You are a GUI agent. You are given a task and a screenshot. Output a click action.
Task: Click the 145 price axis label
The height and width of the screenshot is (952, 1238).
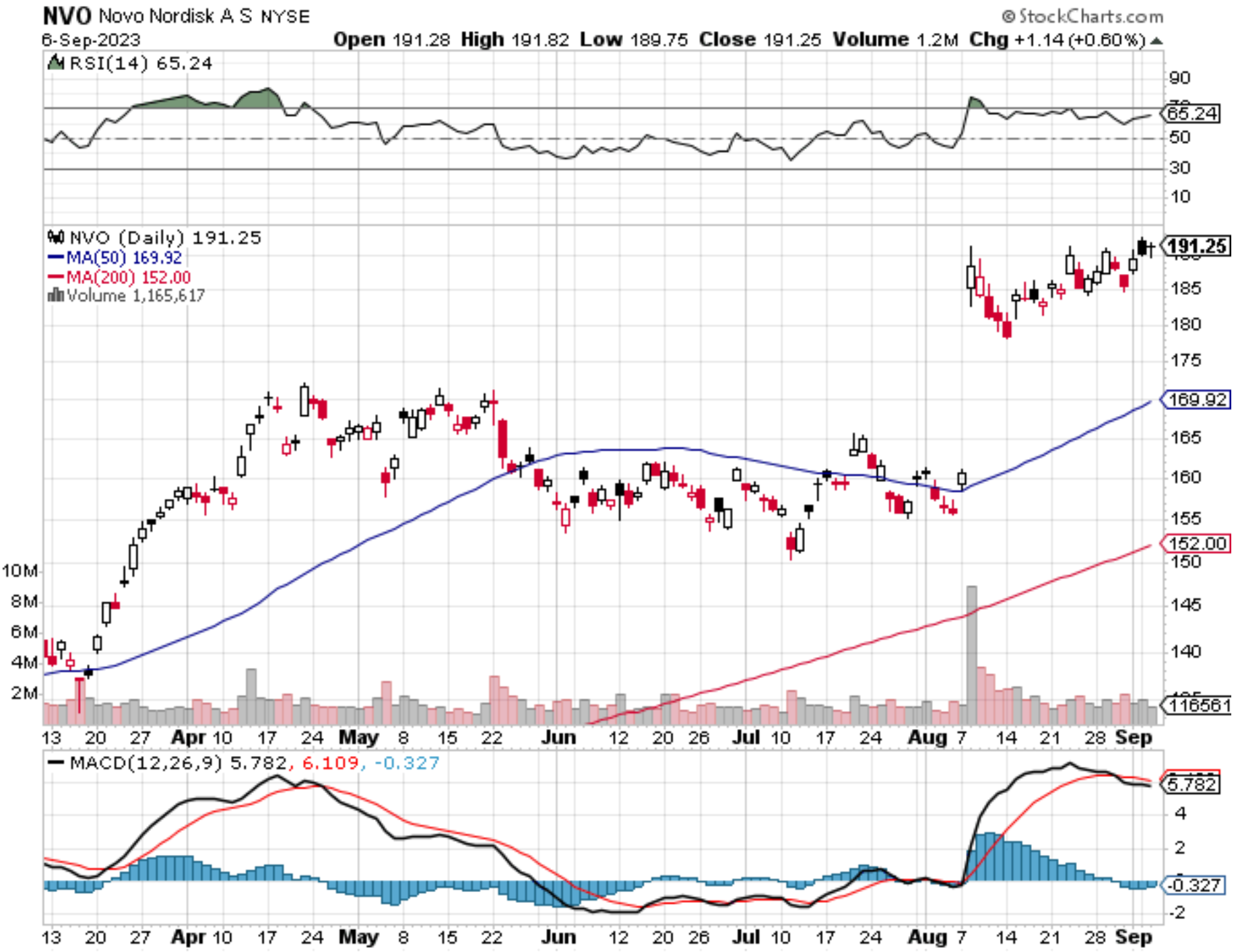1185,605
